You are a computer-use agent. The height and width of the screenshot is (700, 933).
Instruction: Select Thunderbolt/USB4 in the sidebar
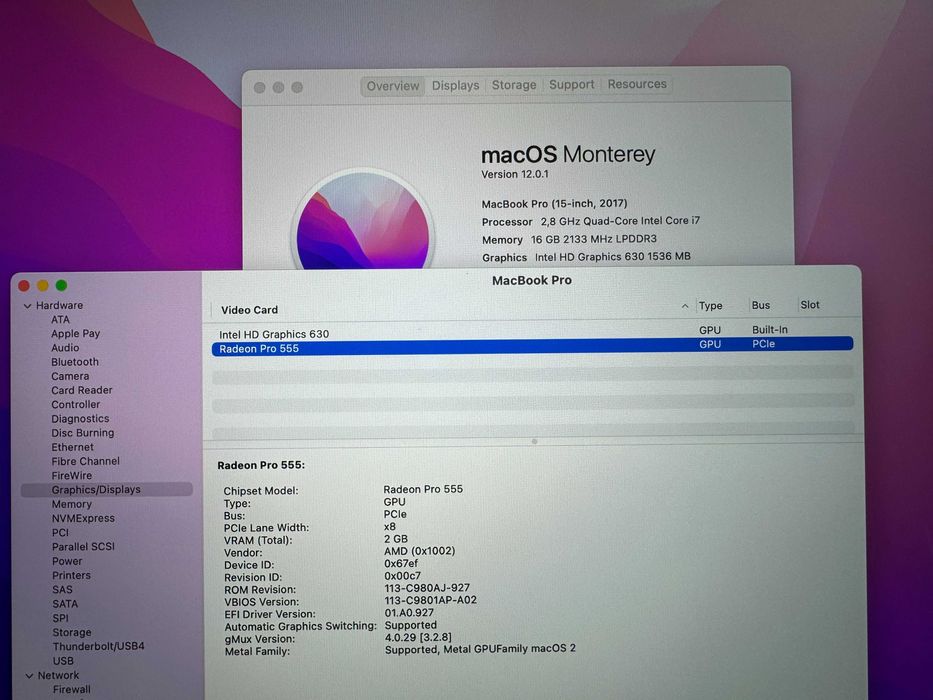point(99,646)
